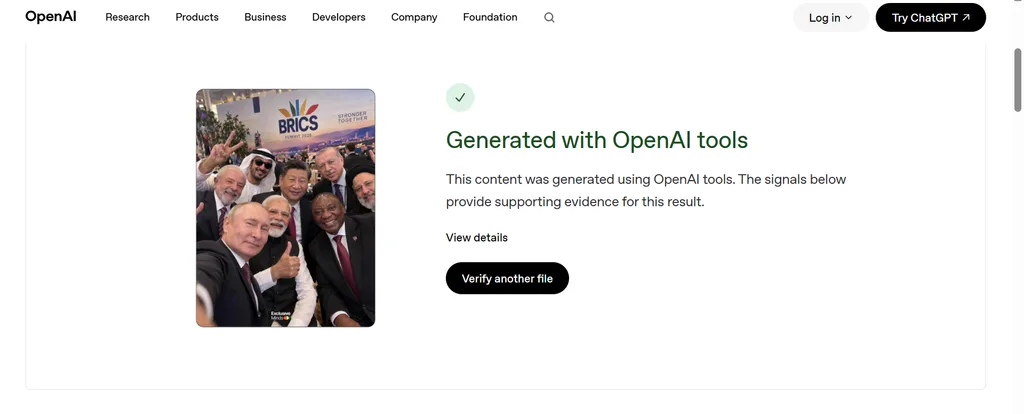Click the vertical page scrollbar thumb
Screen dimensions: 1024x414
point(1017,80)
